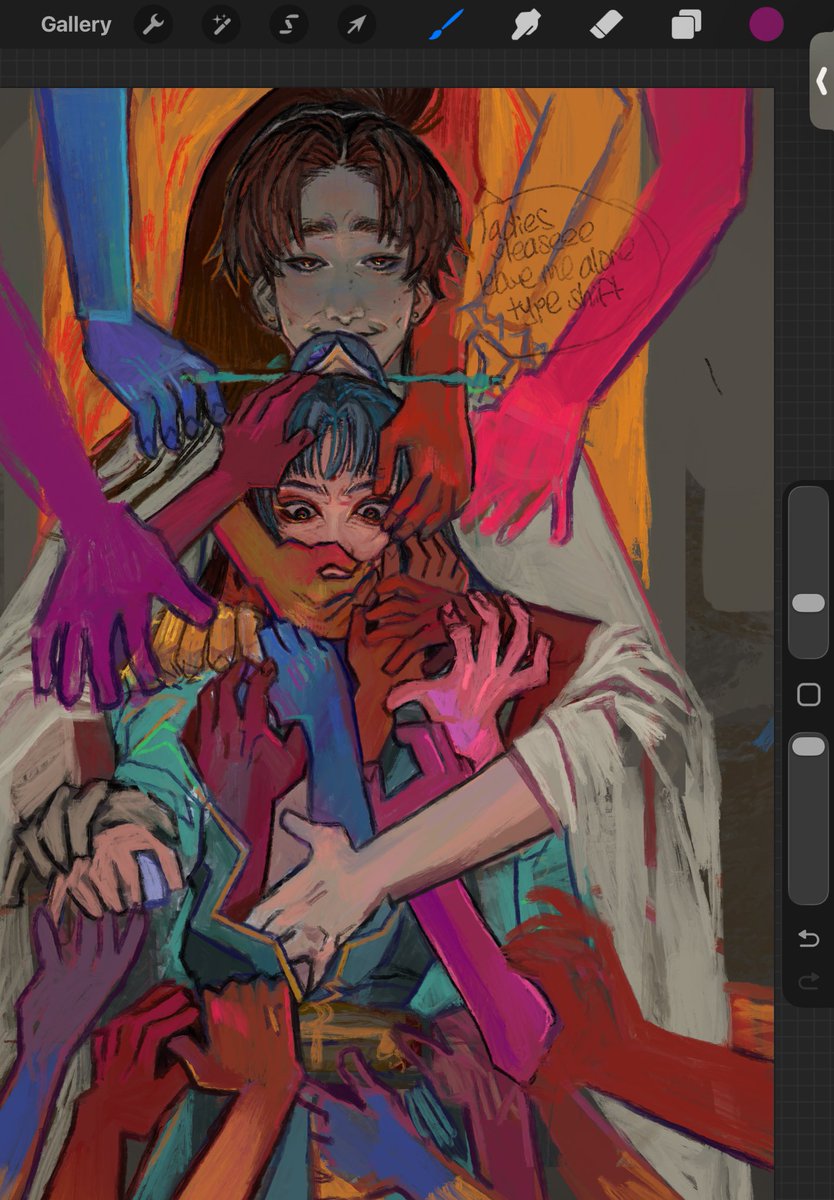Open the Adjustments magic wand menu
The height and width of the screenshot is (1200, 834).
(221, 25)
